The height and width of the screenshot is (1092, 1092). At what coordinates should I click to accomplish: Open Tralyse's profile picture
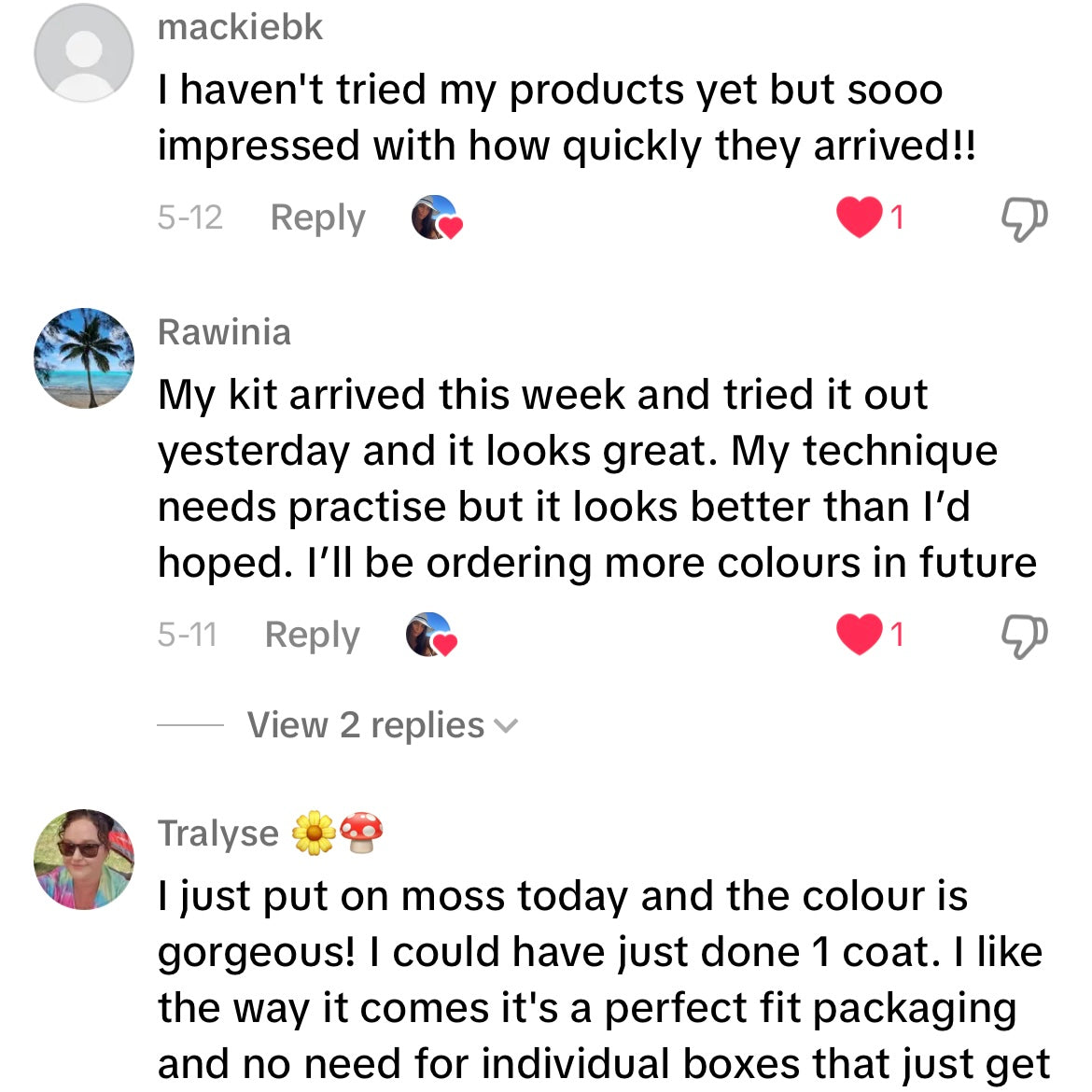(x=84, y=859)
